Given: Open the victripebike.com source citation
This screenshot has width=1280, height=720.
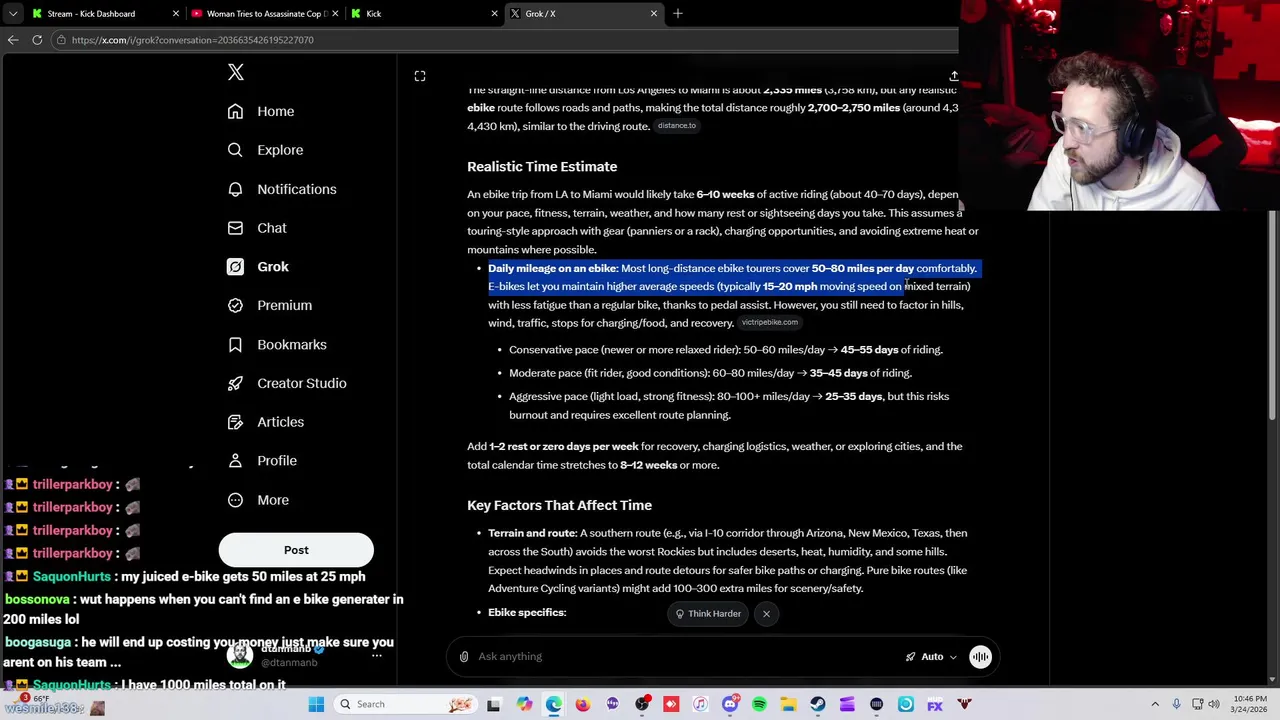Looking at the screenshot, I should coord(770,322).
